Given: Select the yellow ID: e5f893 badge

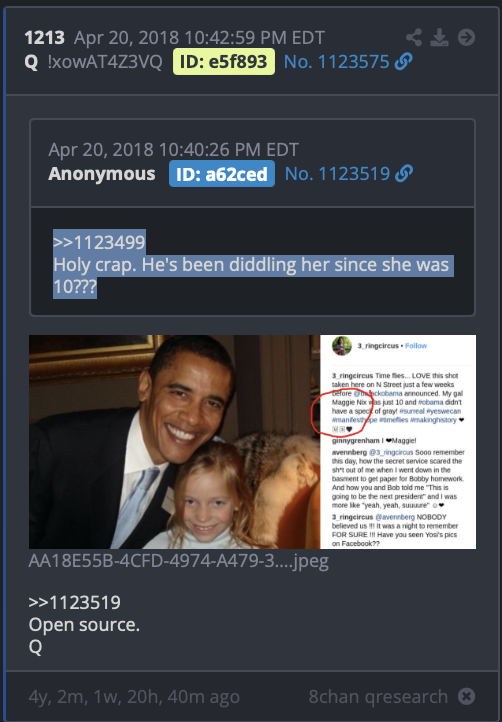Looking at the screenshot, I should [224, 61].
